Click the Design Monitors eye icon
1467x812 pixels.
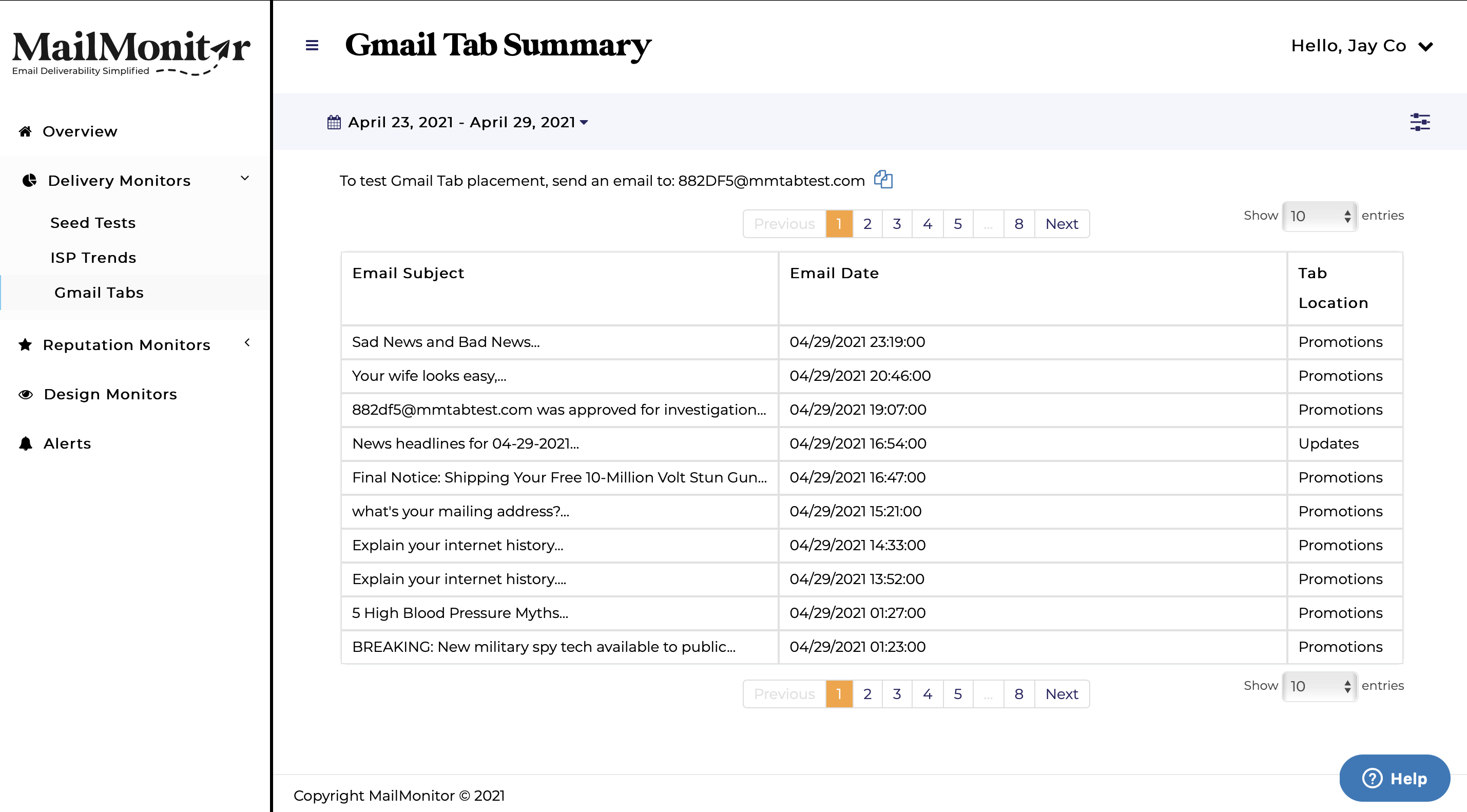pos(25,394)
